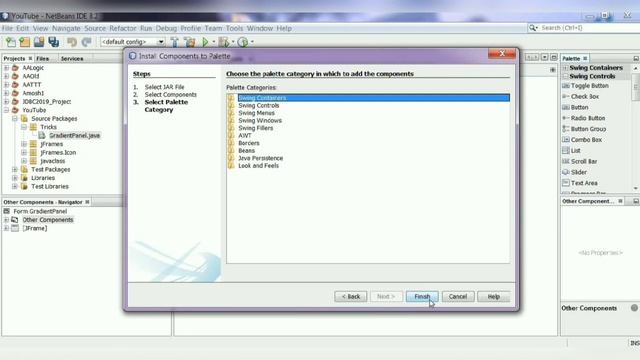Click the Scroll Bar palette icon

click(566, 161)
